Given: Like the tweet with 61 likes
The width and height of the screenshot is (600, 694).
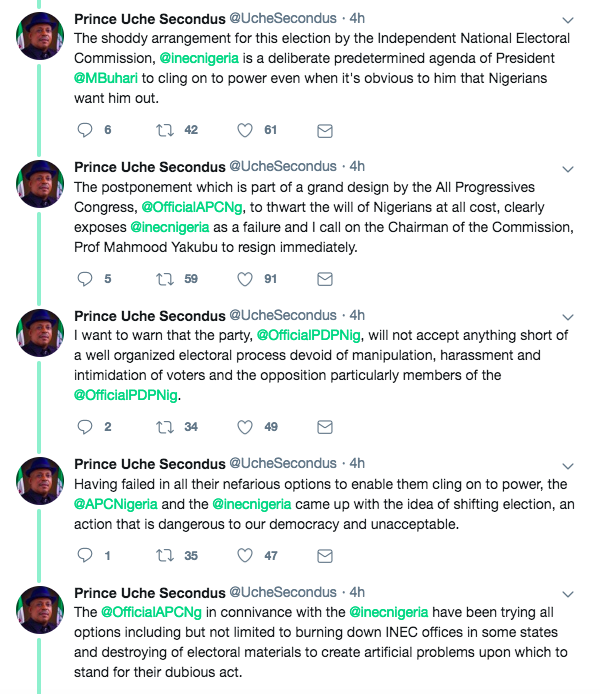Looking at the screenshot, I should 245,130.
